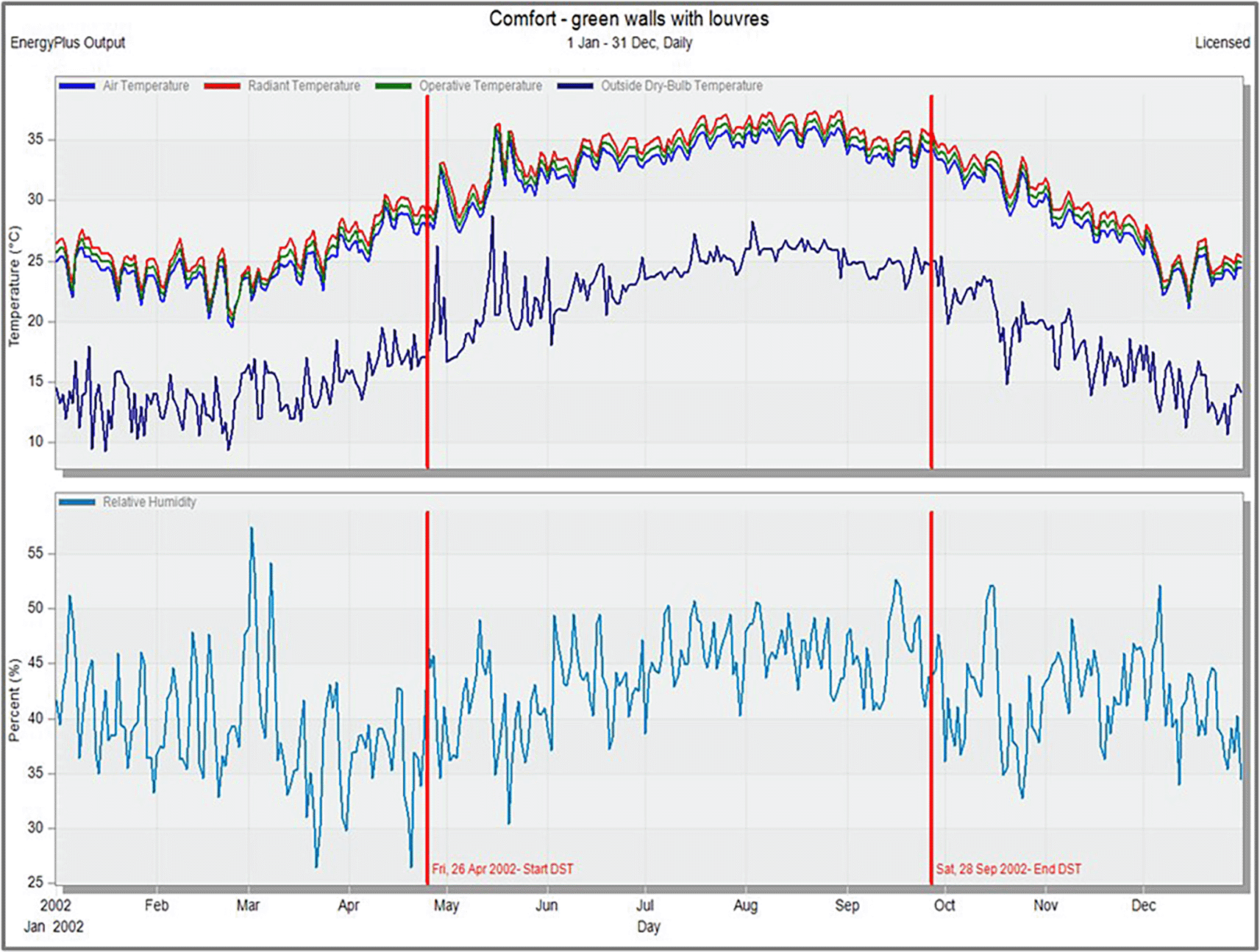
Task: Click the End DST red marker in temperature chart
Action: (x=931, y=282)
